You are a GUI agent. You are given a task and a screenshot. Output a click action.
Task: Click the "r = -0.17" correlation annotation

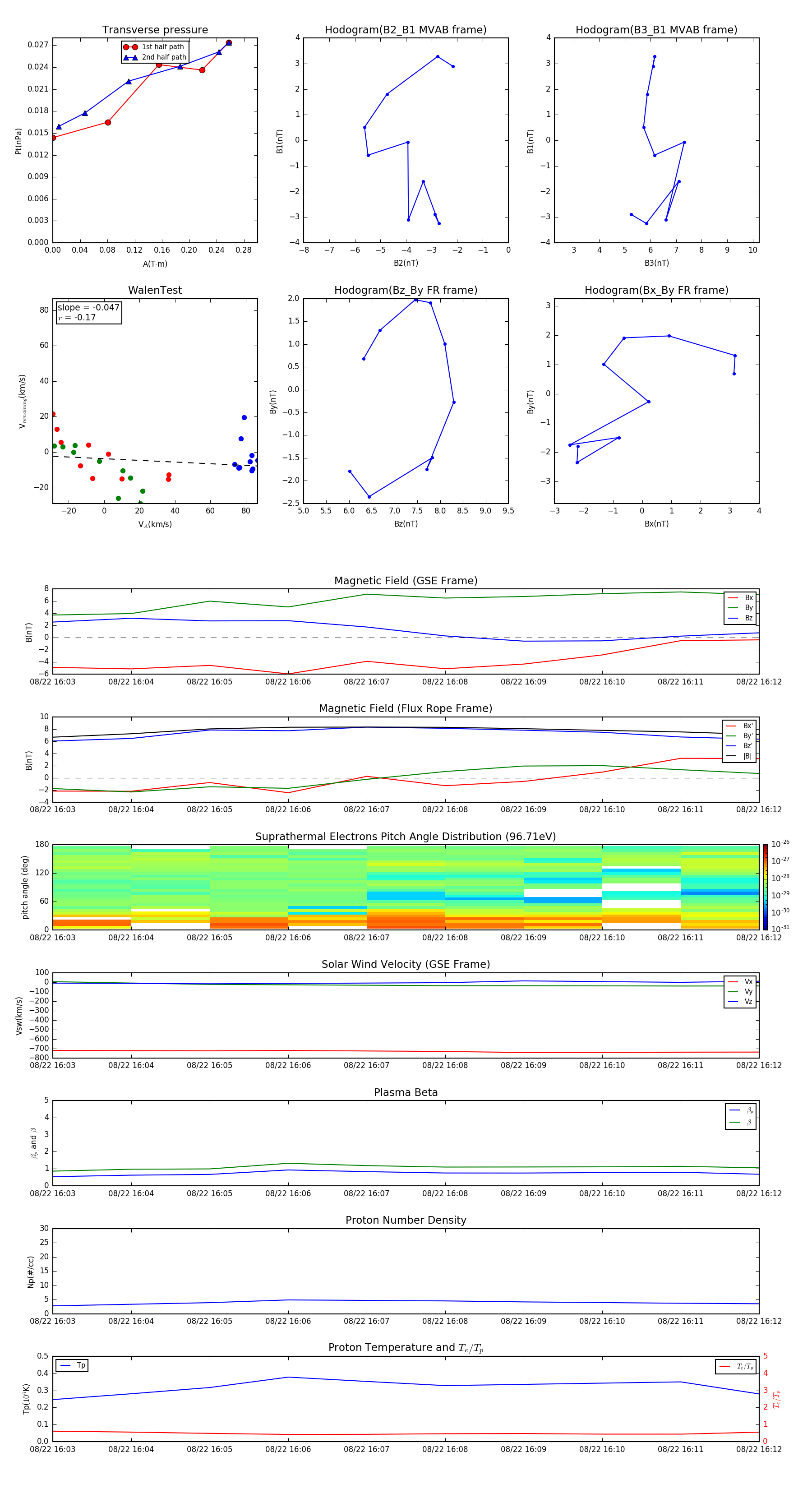77,317
